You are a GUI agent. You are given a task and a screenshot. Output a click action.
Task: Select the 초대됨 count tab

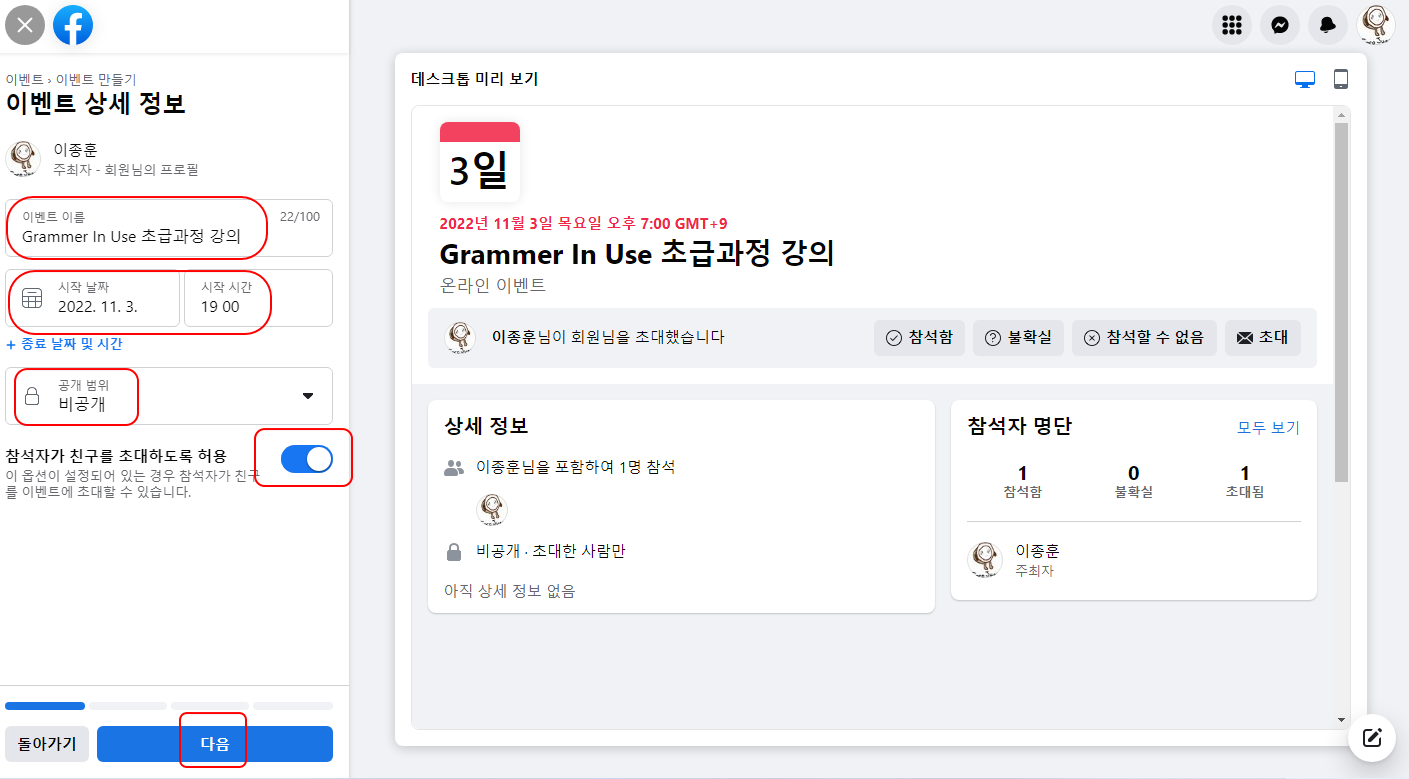[1245, 482]
